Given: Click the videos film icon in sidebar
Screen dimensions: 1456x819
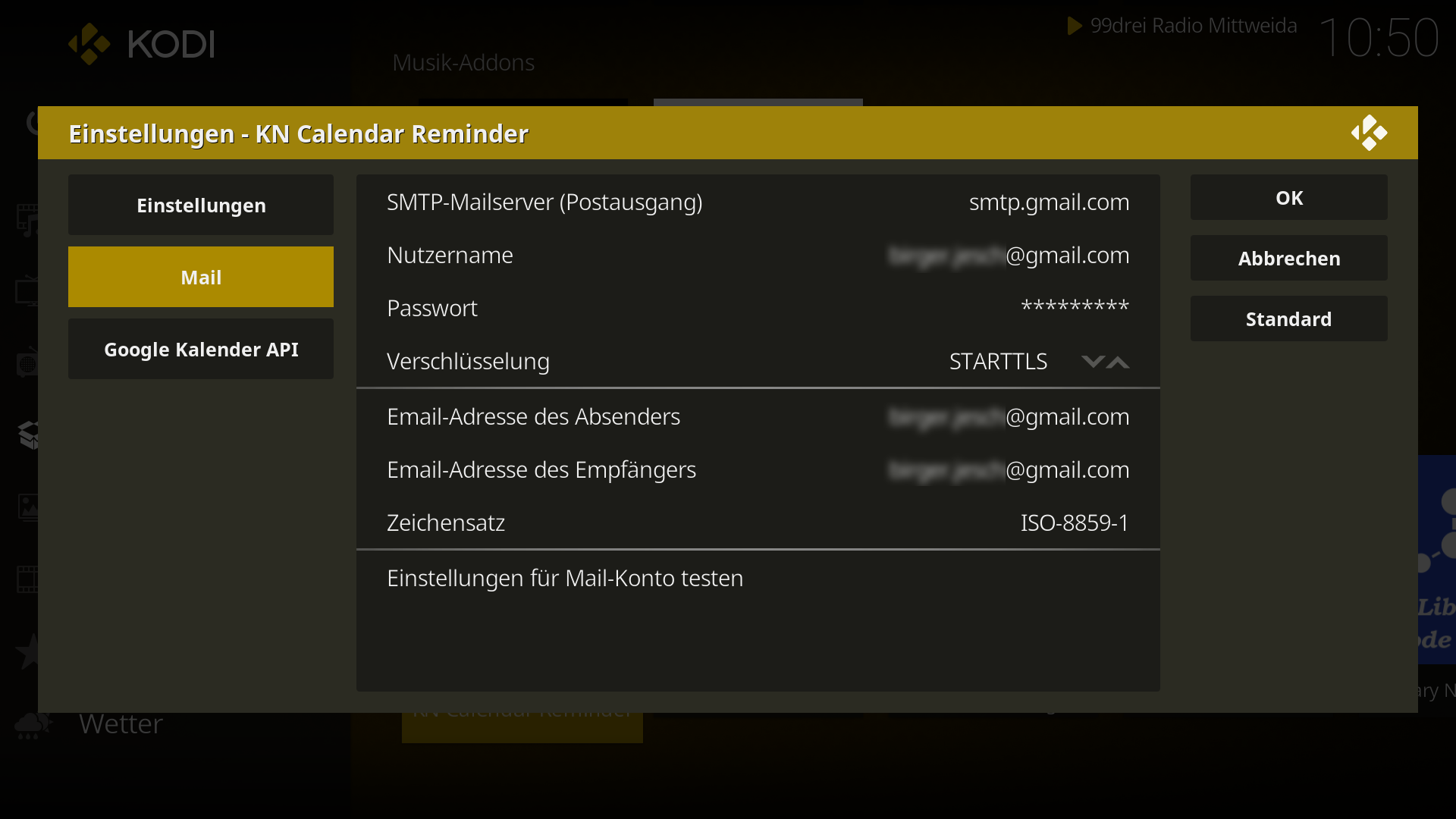Looking at the screenshot, I should tap(27, 579).
